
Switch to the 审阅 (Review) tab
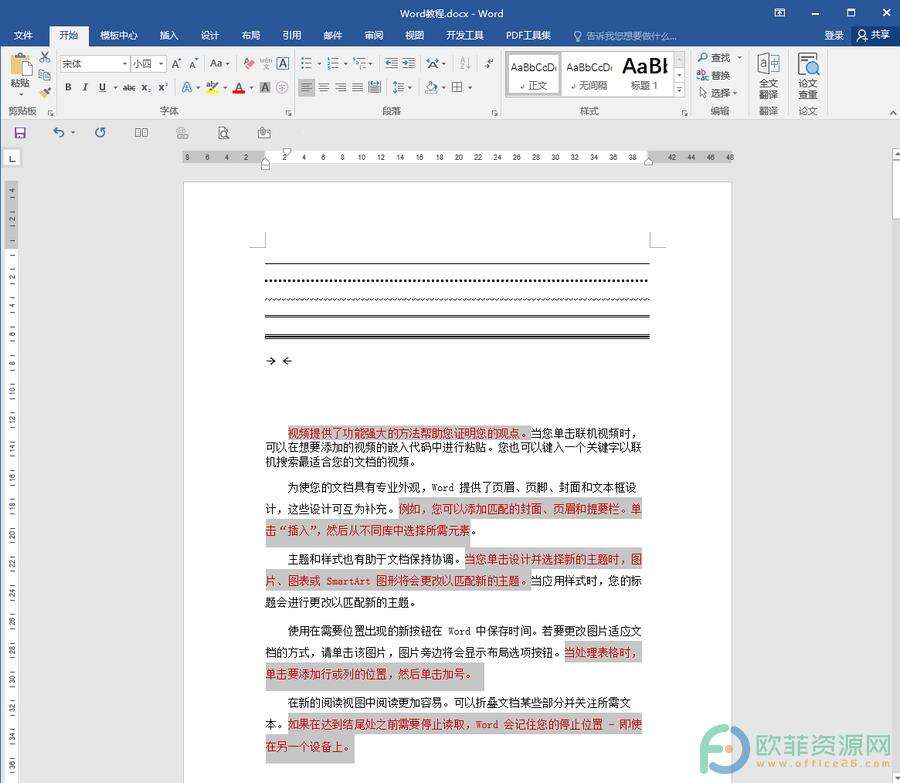click(374, 36)
